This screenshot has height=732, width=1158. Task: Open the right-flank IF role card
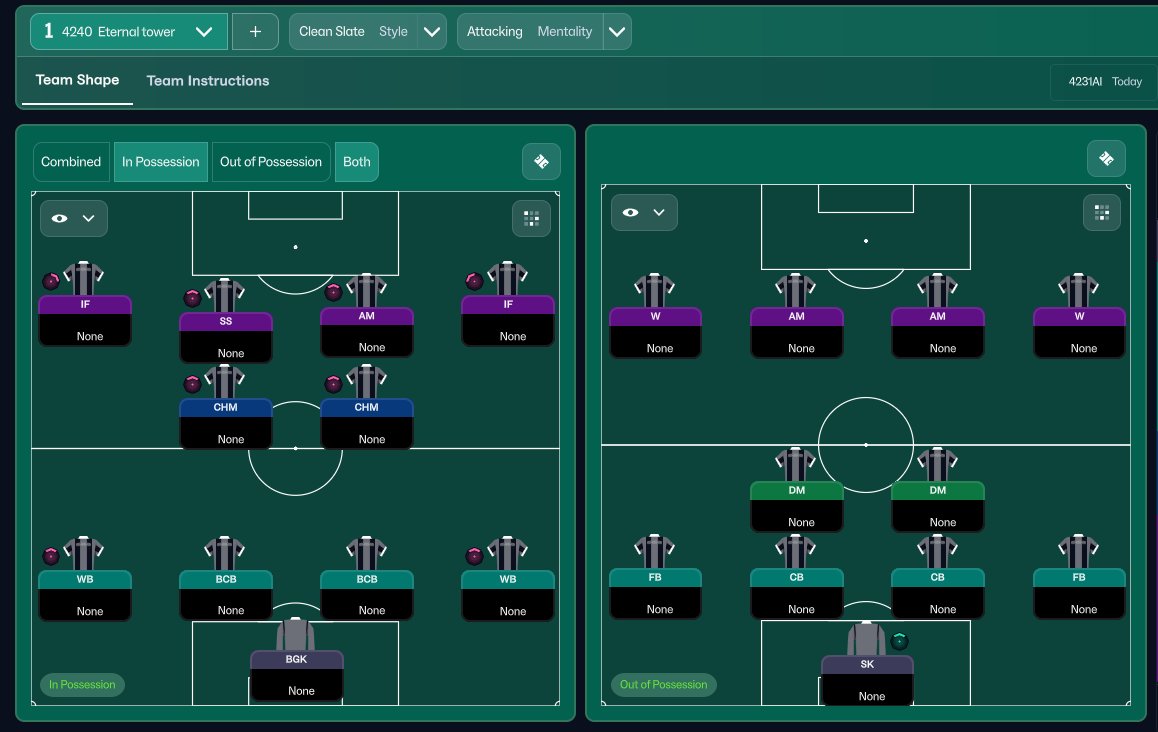[507, 321]
